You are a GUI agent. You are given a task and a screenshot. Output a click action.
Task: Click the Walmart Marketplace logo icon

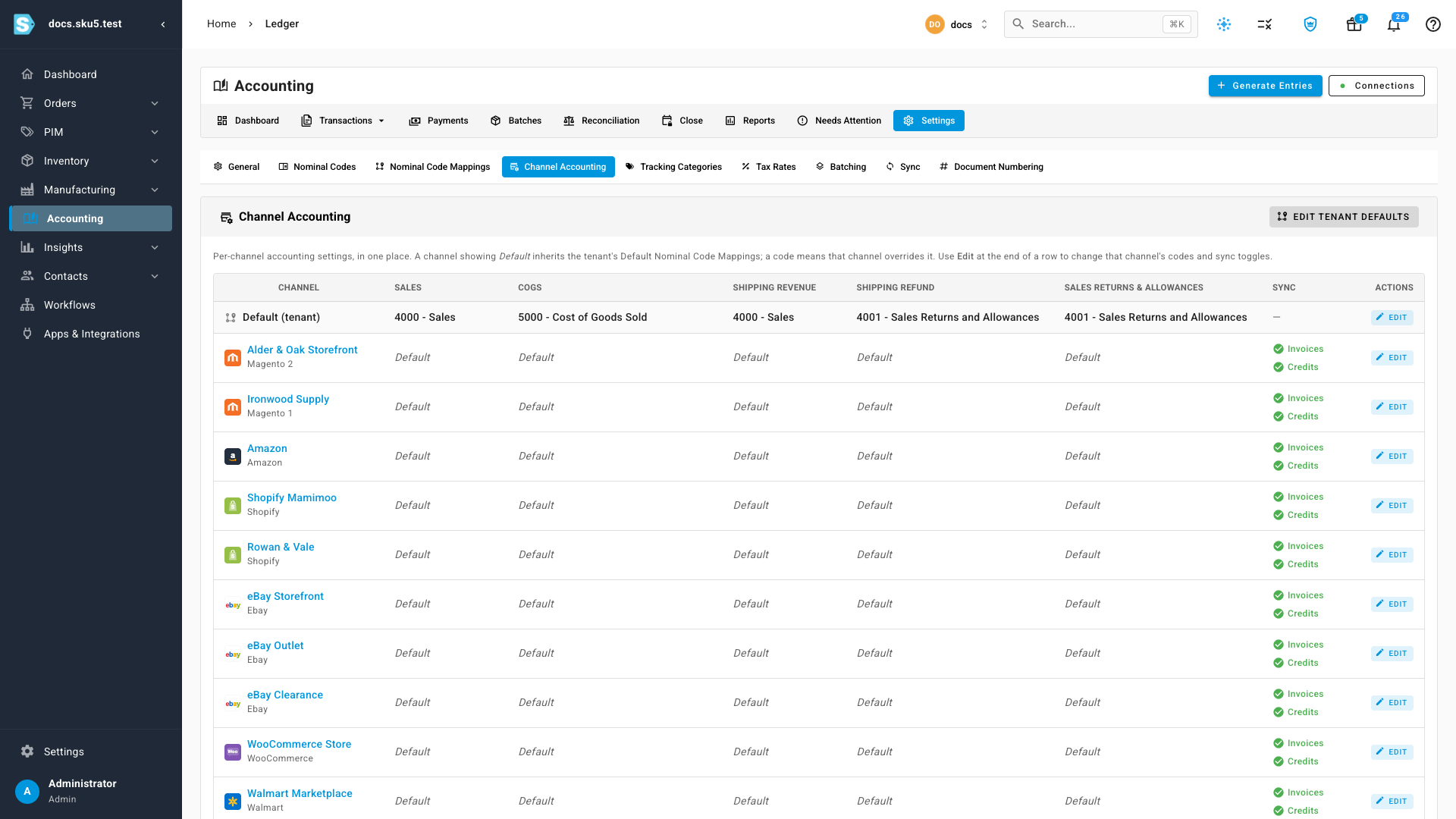233,802
